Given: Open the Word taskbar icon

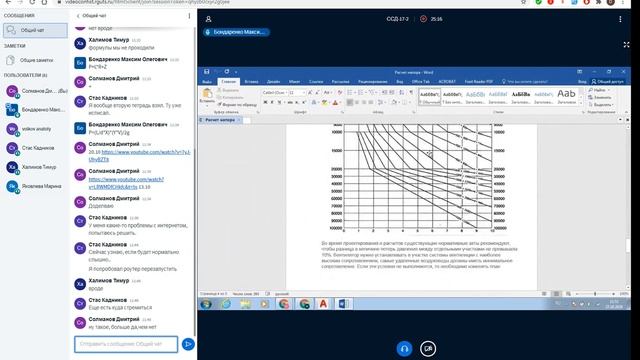Looking at the screenshot, I should click(x=343, y=304).
